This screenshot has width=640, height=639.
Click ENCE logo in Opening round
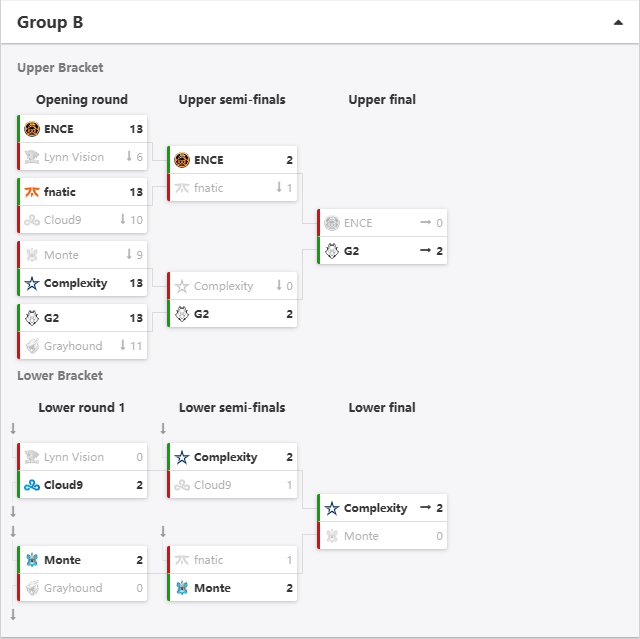coord(32,129)
